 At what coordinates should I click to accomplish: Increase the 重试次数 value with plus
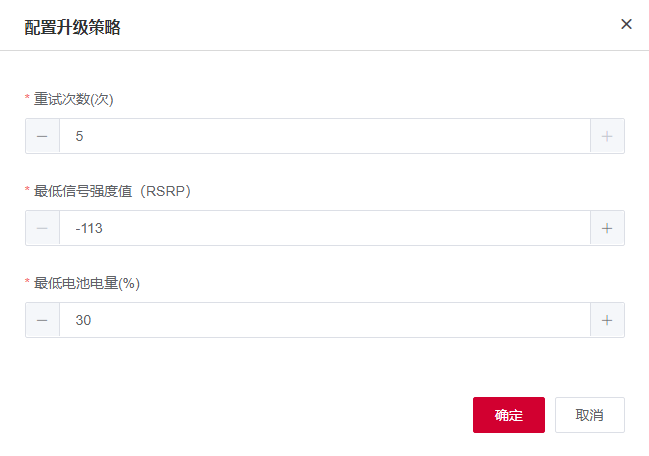(607, 136)
